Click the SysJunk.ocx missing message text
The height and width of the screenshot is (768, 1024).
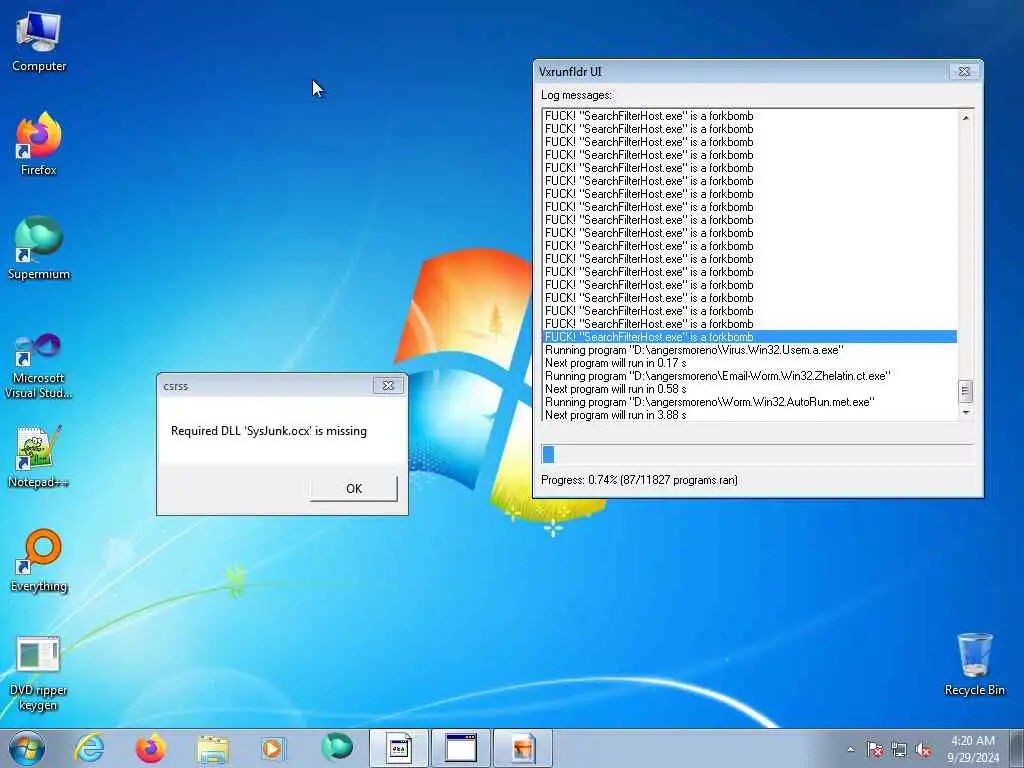point(269,431)
